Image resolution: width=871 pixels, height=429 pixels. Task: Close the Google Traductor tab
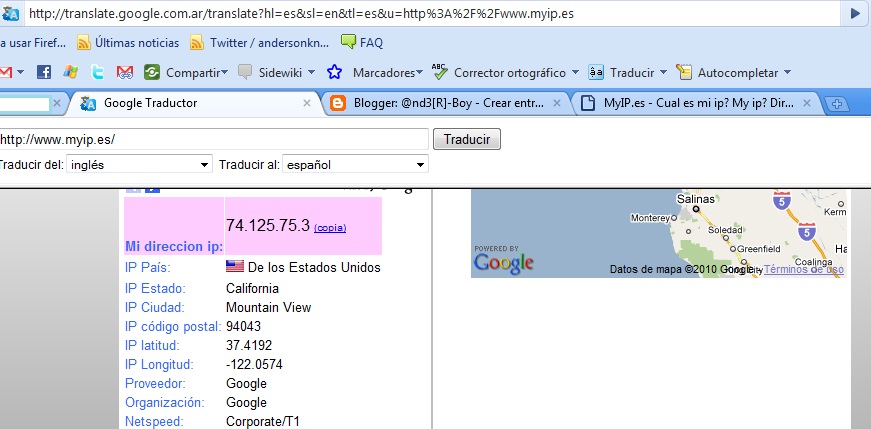(x=307, y=103)
